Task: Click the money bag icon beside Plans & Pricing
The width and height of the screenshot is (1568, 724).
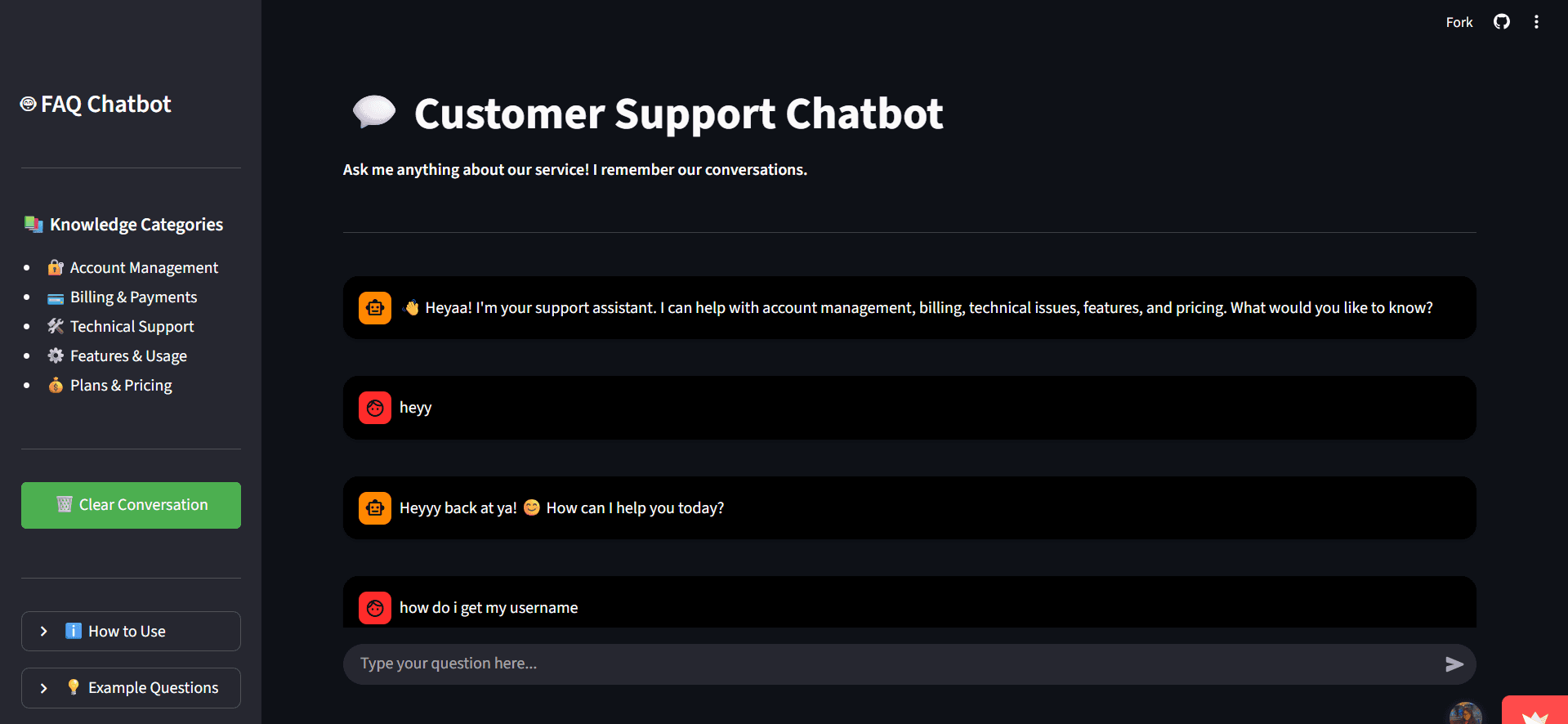Action: point(55,385)
